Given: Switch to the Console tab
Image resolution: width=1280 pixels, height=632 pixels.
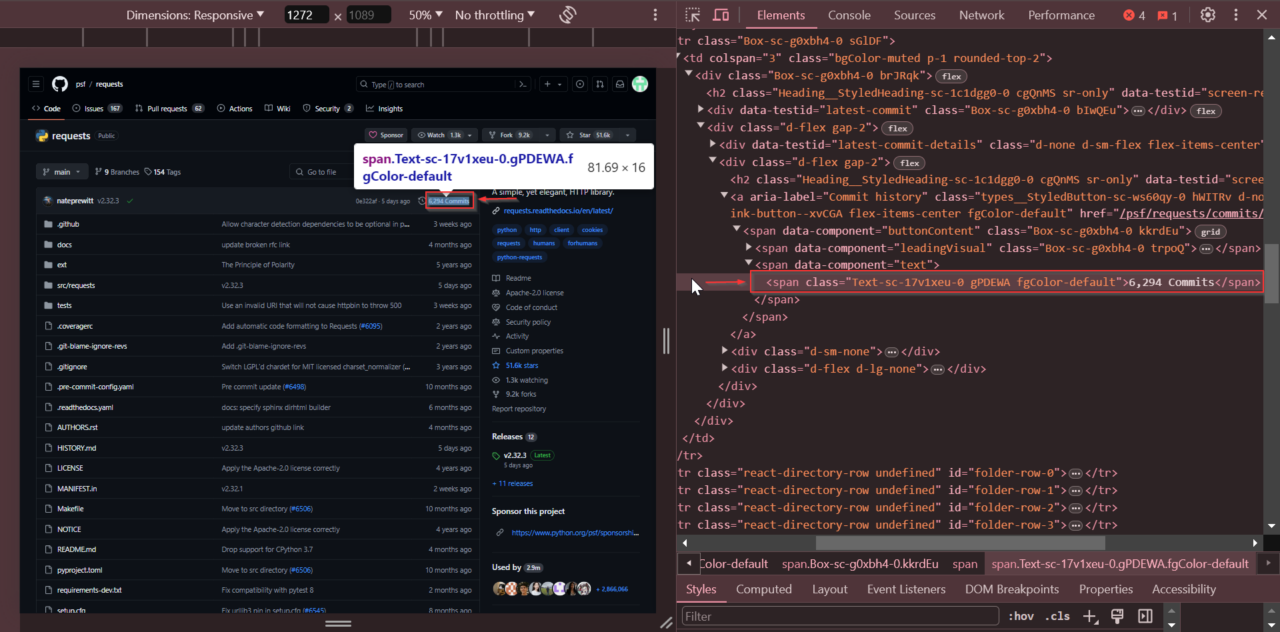Looking at the screenshot, I should pyautogui.click(x=849, y=15).
